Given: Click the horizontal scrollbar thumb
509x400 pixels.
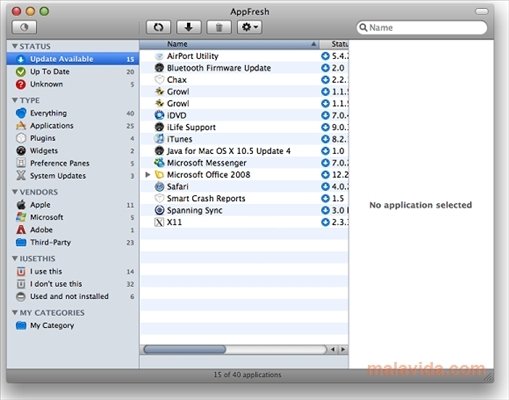Looking at the screenshot, I should pyautogui.click(x=185, y=349).
